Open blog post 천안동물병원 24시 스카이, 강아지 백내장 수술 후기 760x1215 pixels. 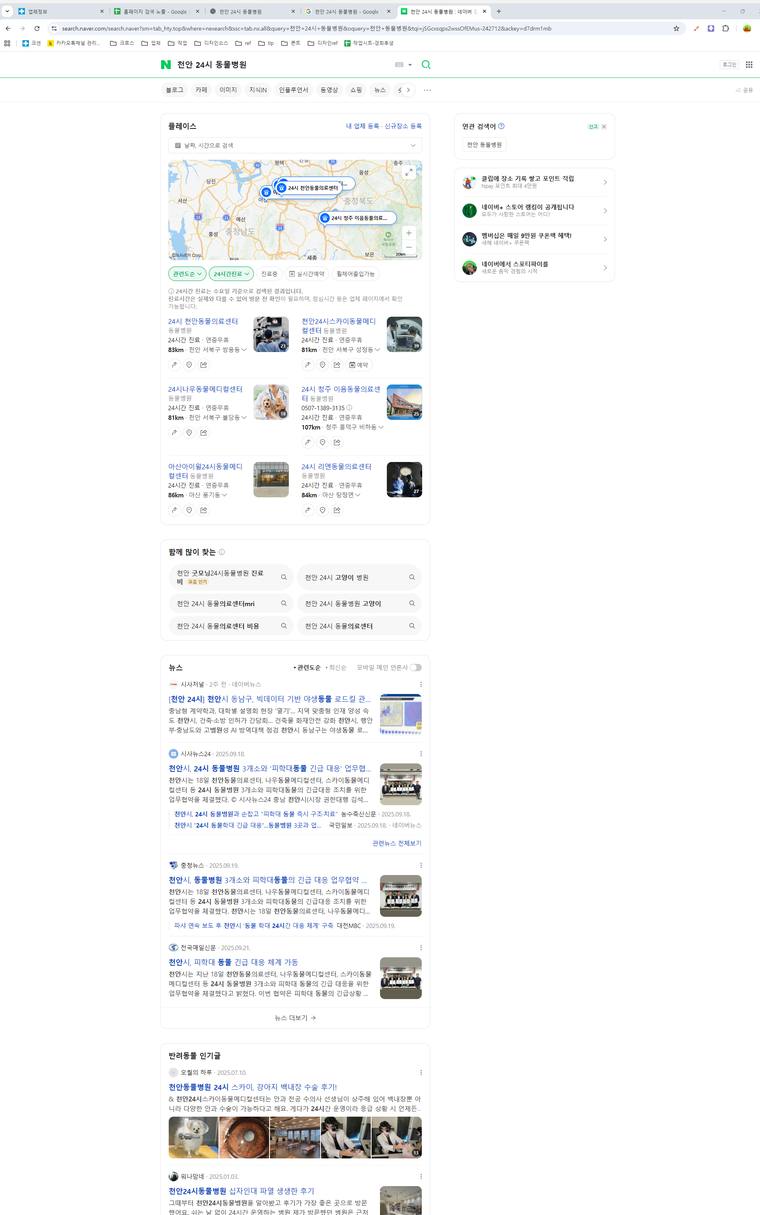pyautogui.click(x=253, y=1087)
